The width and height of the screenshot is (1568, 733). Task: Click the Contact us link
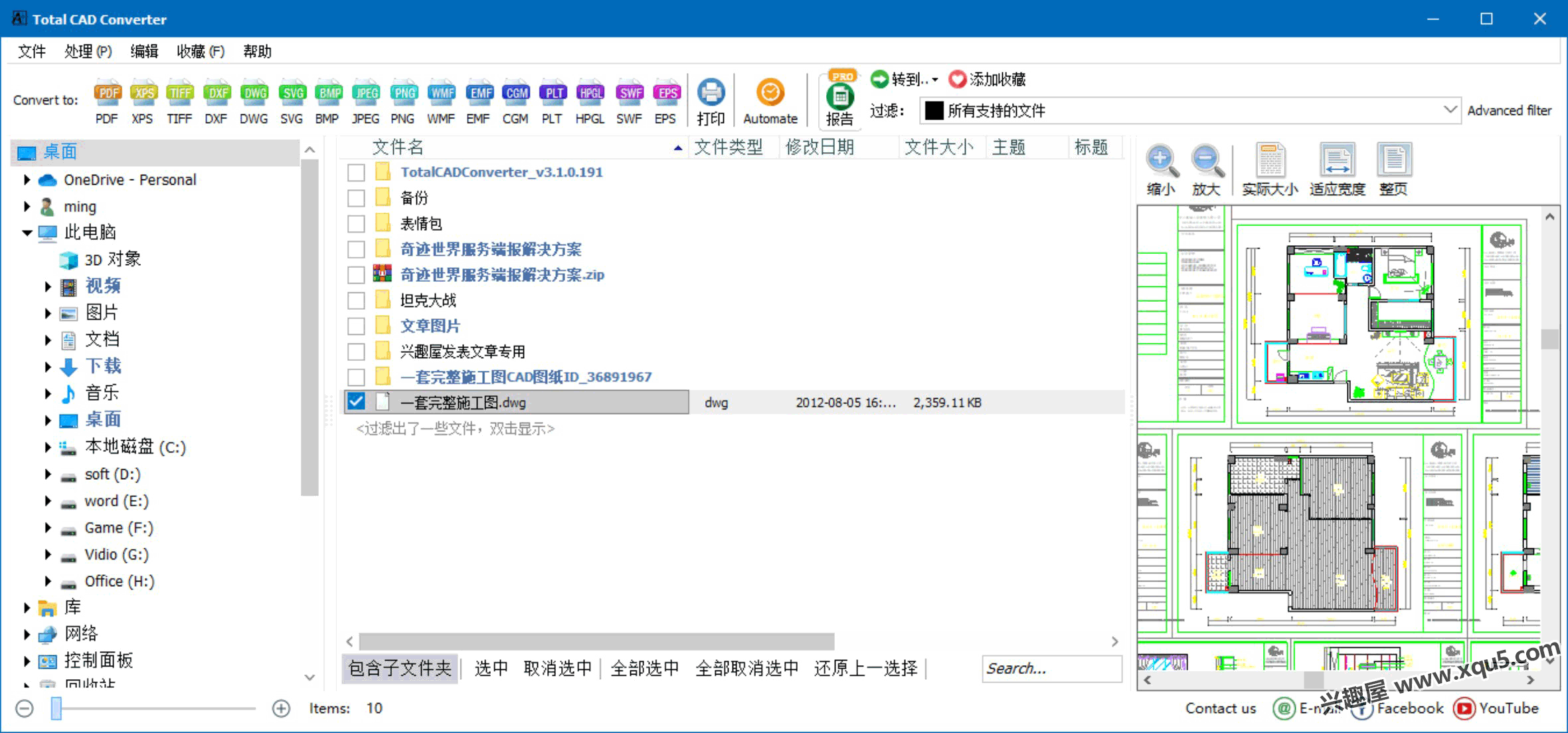(1221, 708)
